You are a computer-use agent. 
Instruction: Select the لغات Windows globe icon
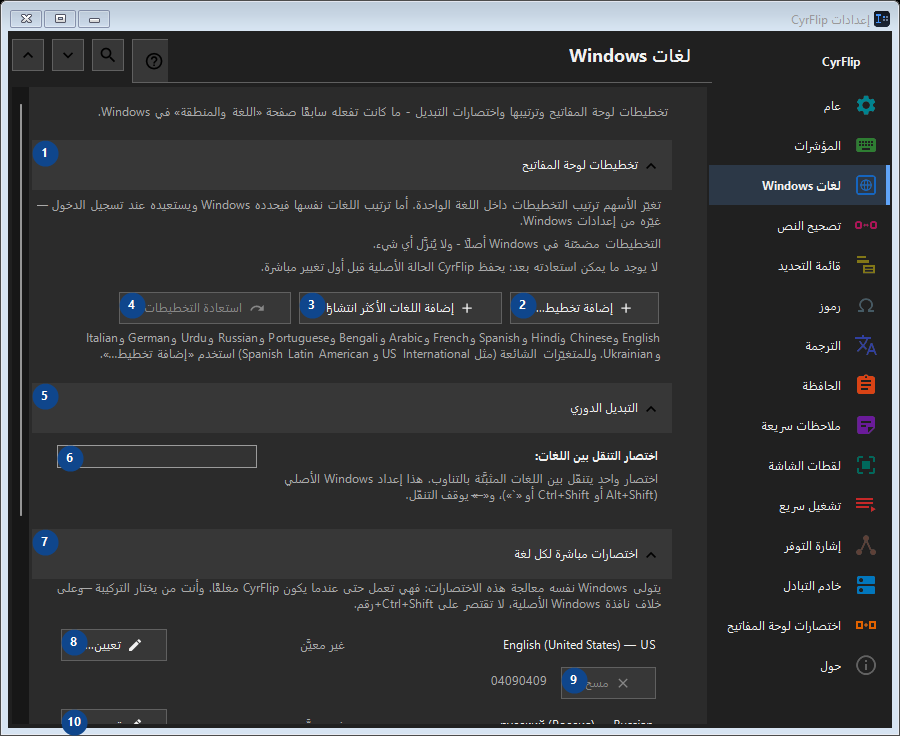pyautogui.click(x=866, y=185)
